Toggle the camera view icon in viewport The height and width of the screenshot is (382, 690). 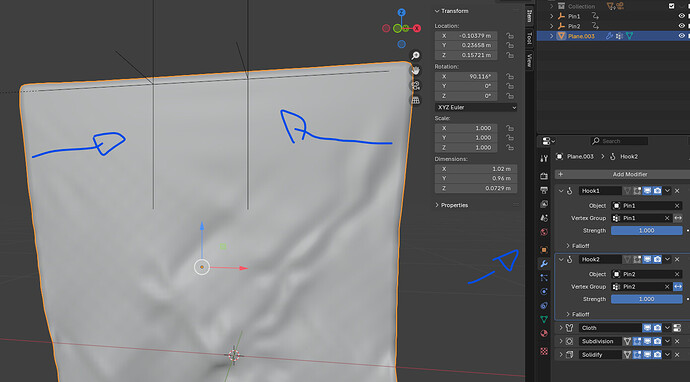(x=415, y=85)
